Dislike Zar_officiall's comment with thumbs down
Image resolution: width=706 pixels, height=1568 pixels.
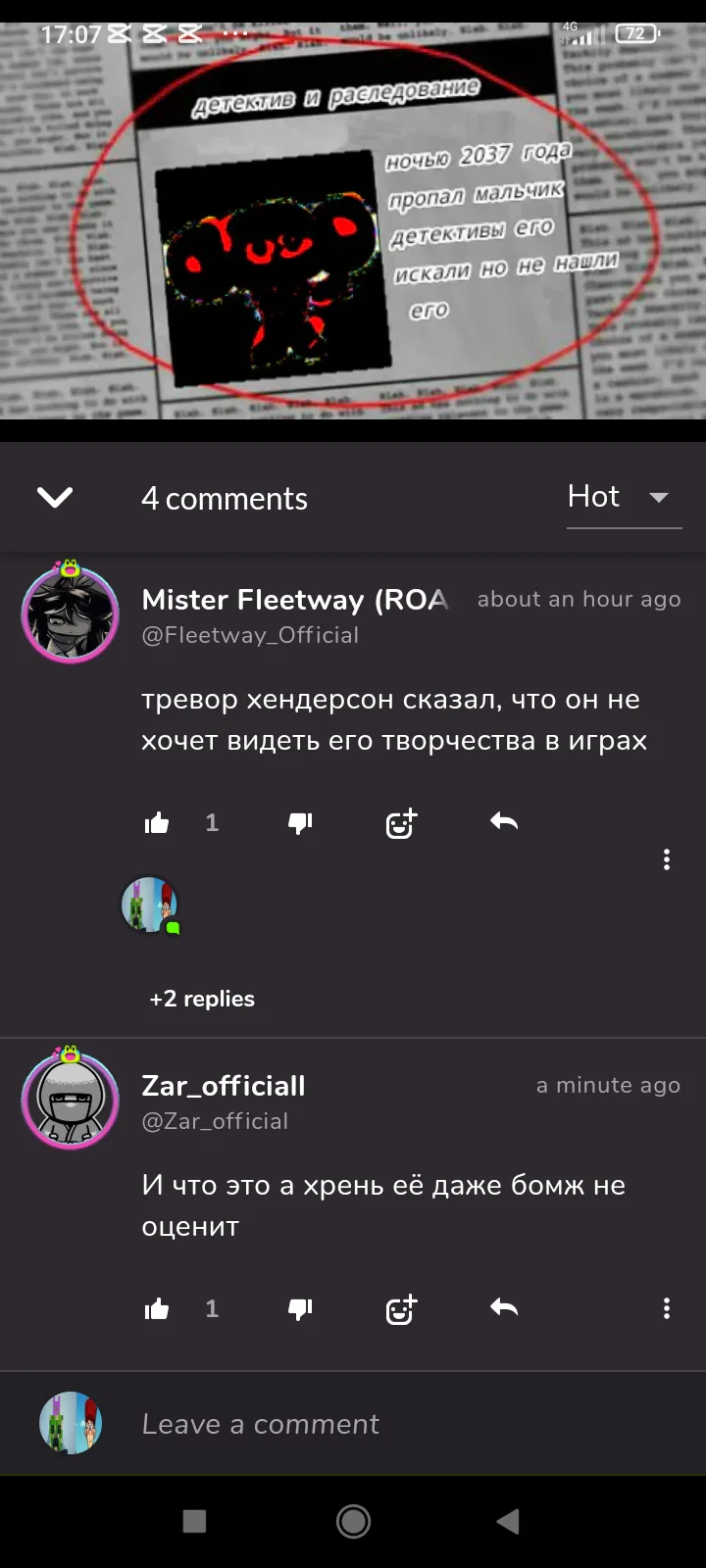(x=300, y=1309)
